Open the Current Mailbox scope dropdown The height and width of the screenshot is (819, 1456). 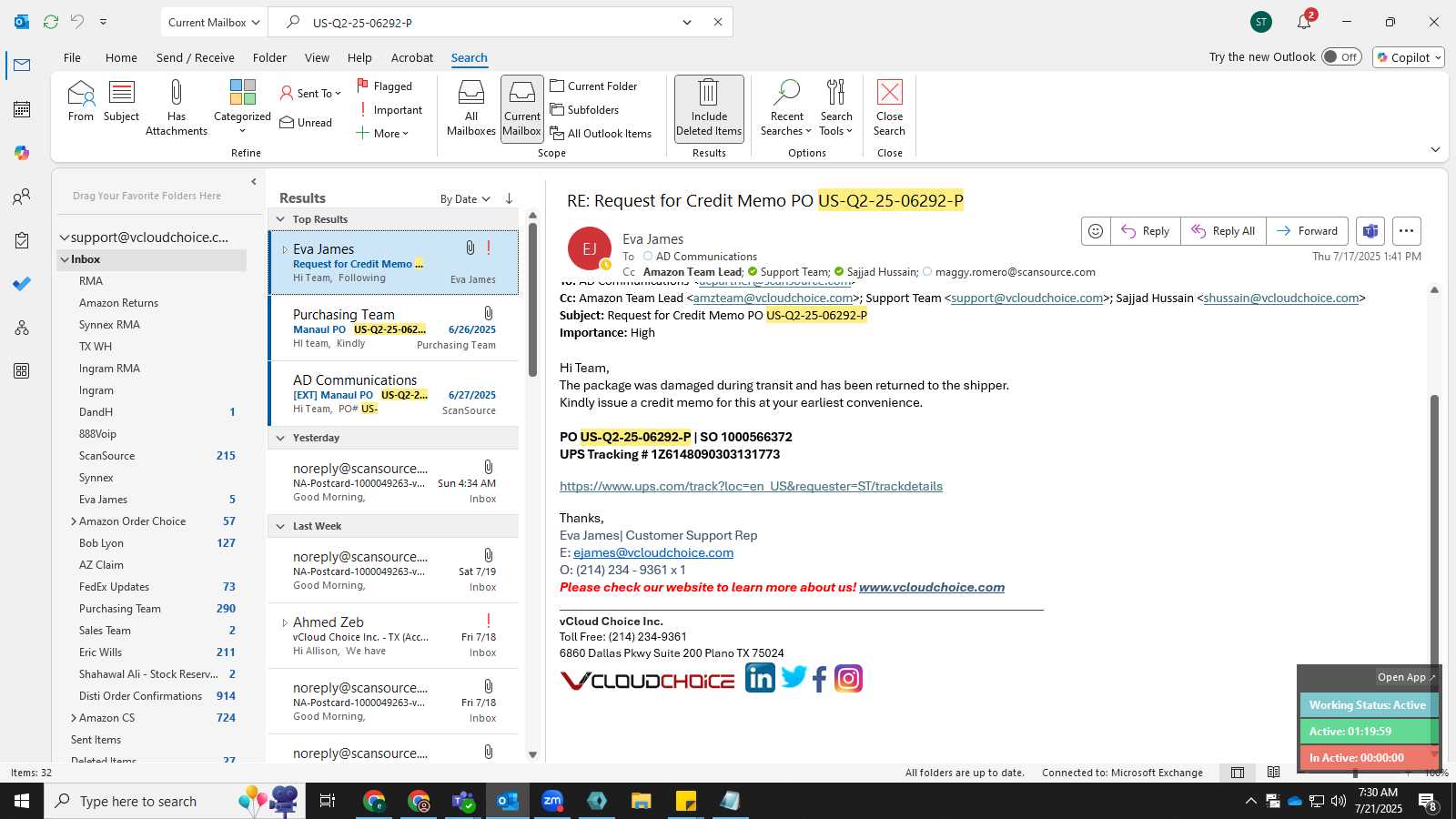click(215, 22)
